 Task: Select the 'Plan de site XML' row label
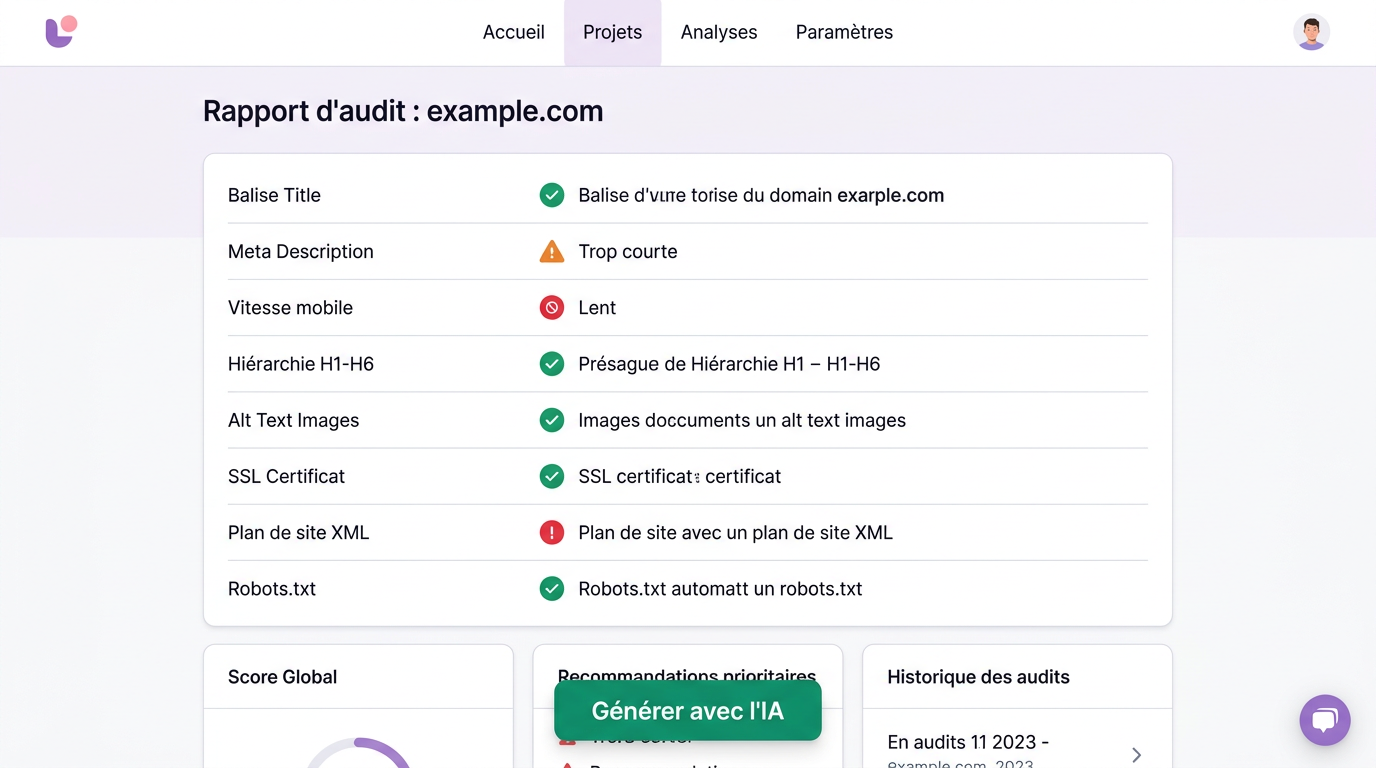coord(299,532)
